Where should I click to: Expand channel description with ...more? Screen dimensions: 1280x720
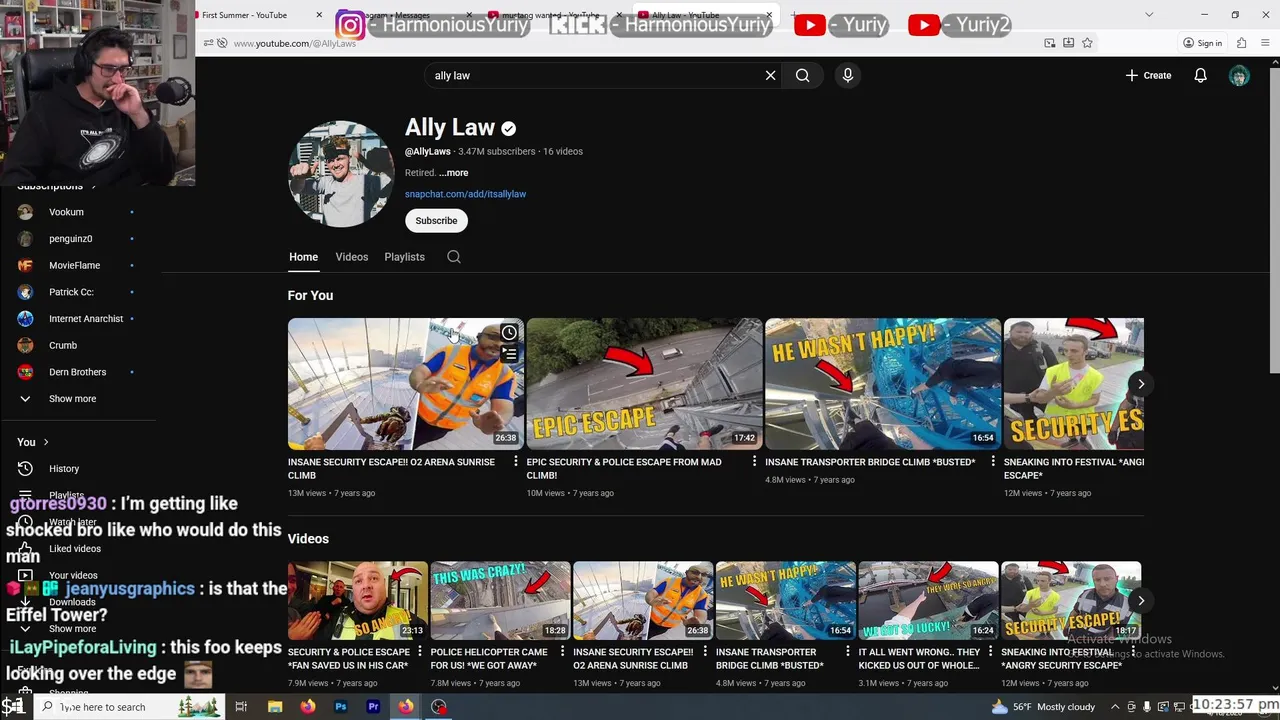453,173
